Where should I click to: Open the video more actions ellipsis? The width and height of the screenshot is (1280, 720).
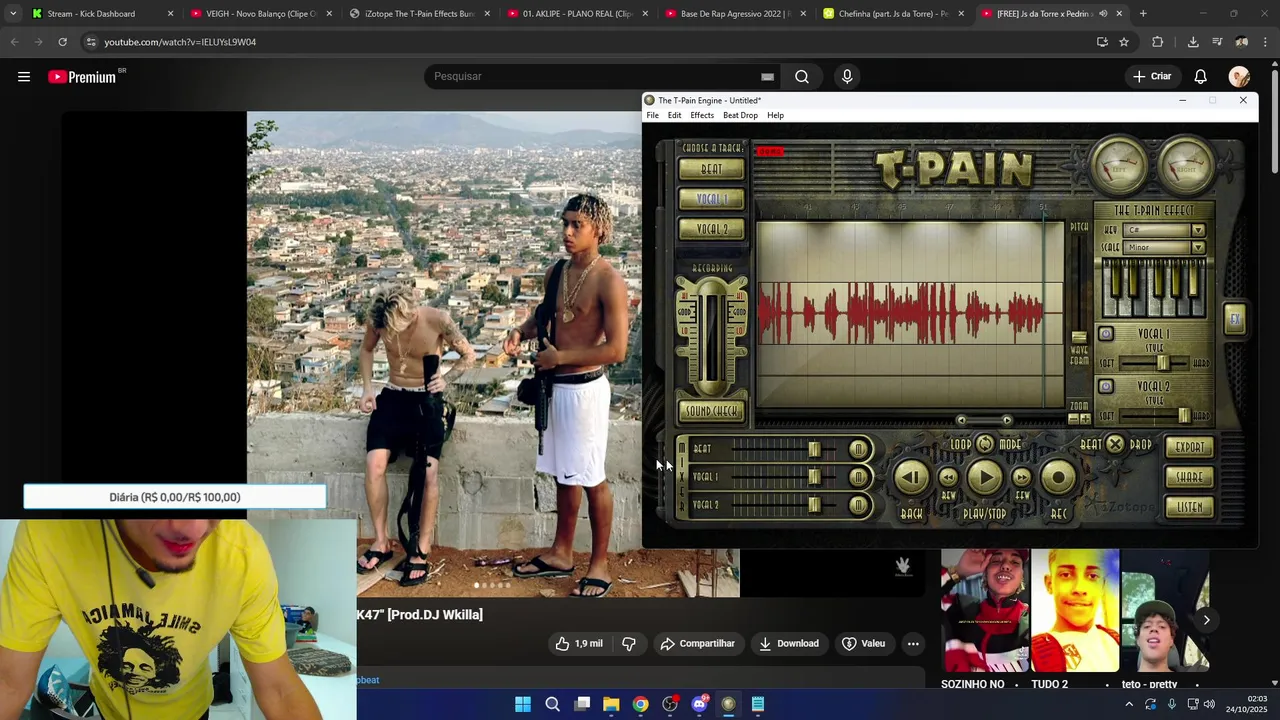click(913, 643)
